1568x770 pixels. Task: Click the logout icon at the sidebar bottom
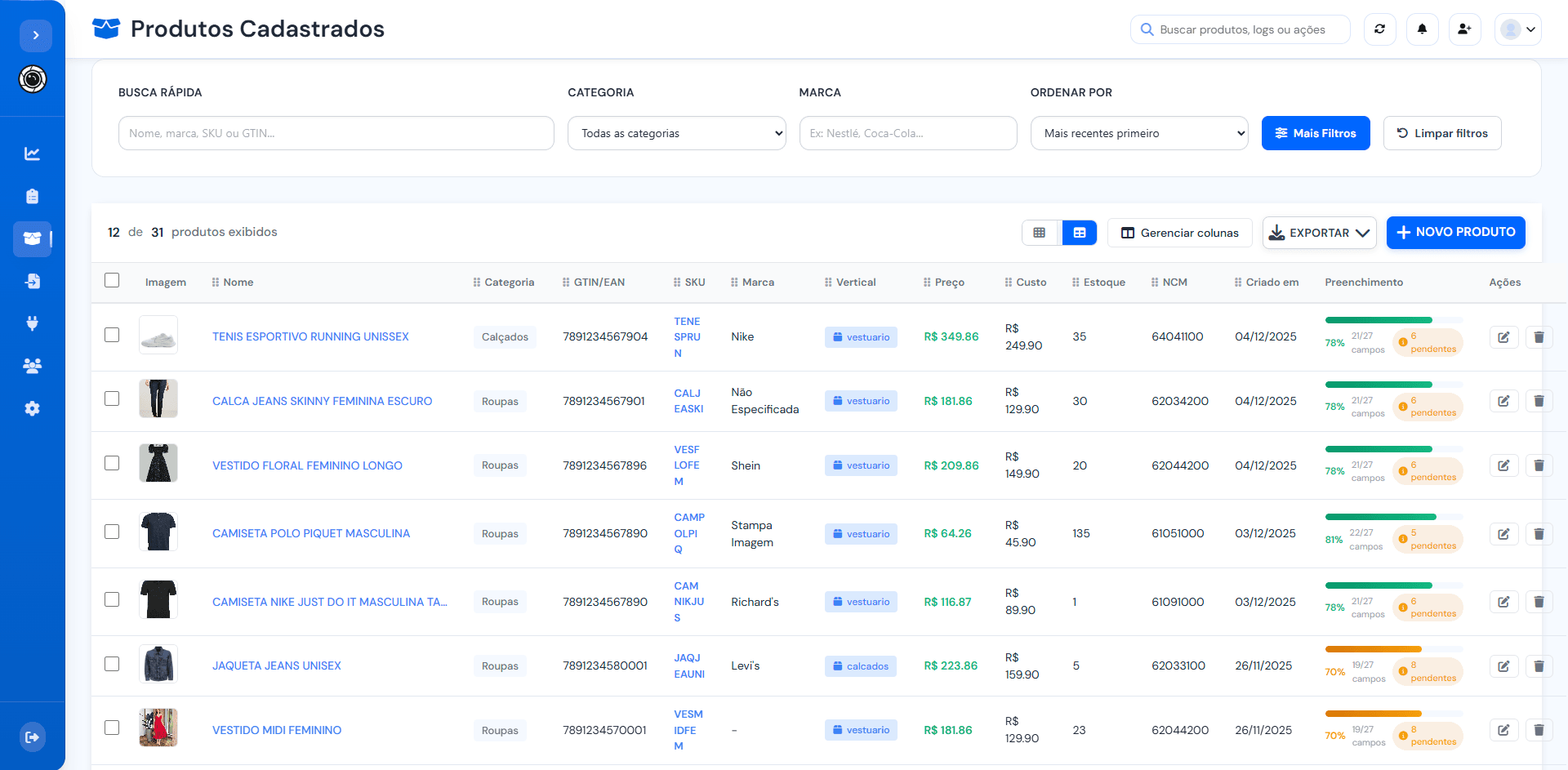32,737
